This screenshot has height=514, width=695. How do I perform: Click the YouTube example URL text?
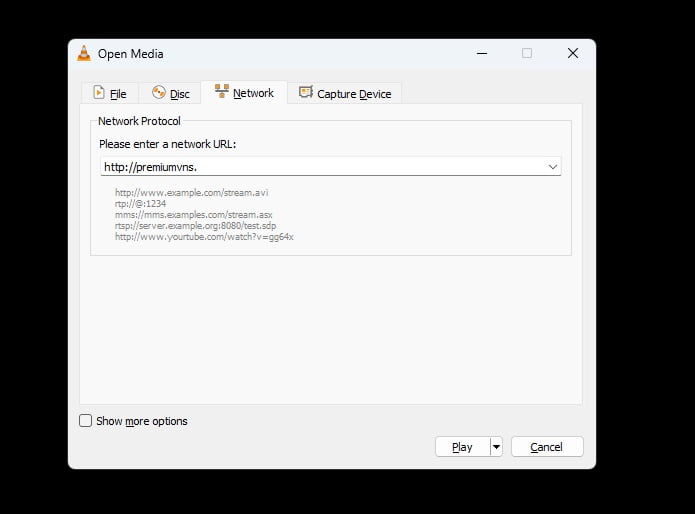204,237
